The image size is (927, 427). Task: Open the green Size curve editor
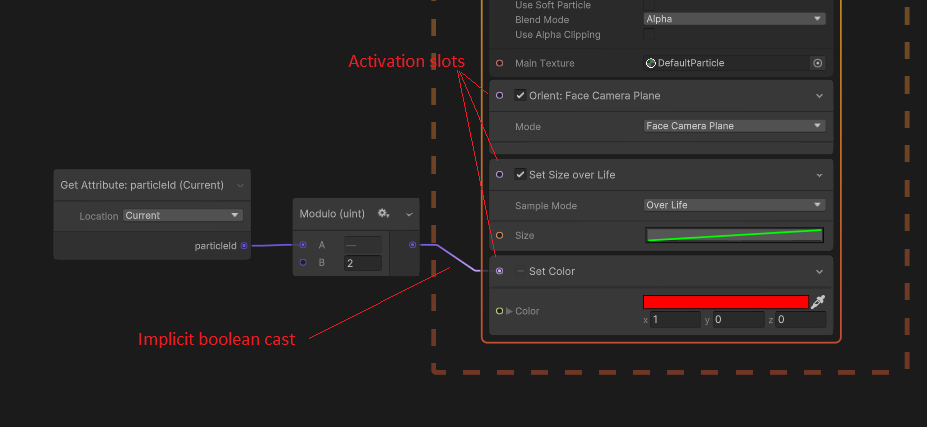734,235
